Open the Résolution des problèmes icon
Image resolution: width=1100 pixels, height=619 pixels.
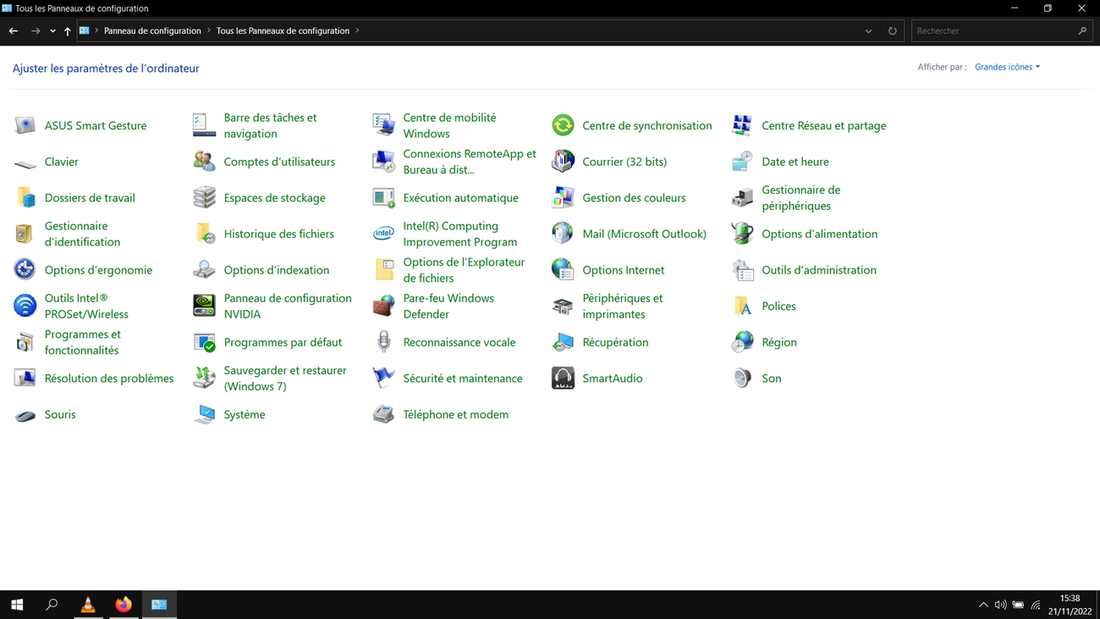(25, 378)
